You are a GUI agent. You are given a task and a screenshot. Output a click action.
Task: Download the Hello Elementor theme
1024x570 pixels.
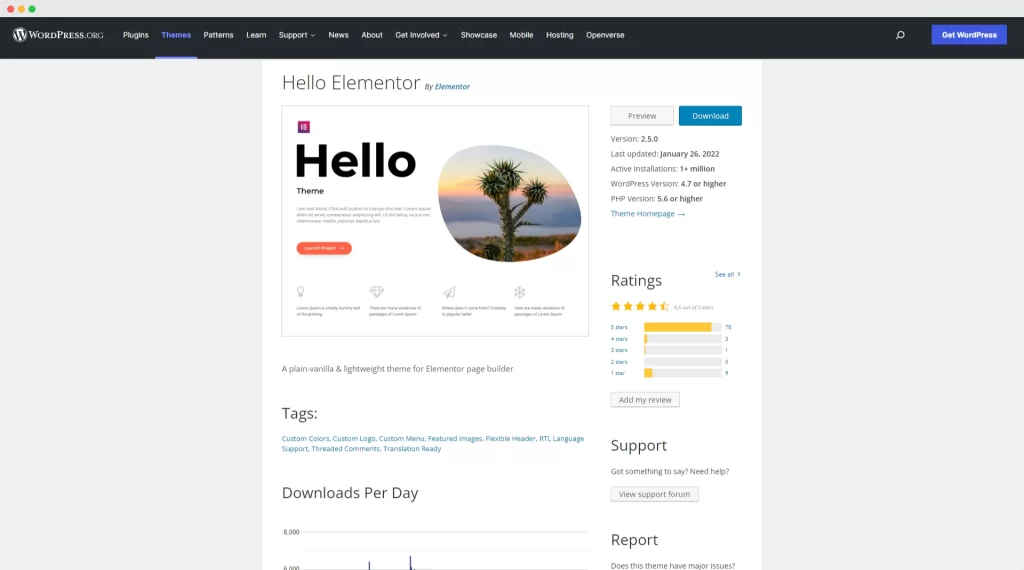710,116
